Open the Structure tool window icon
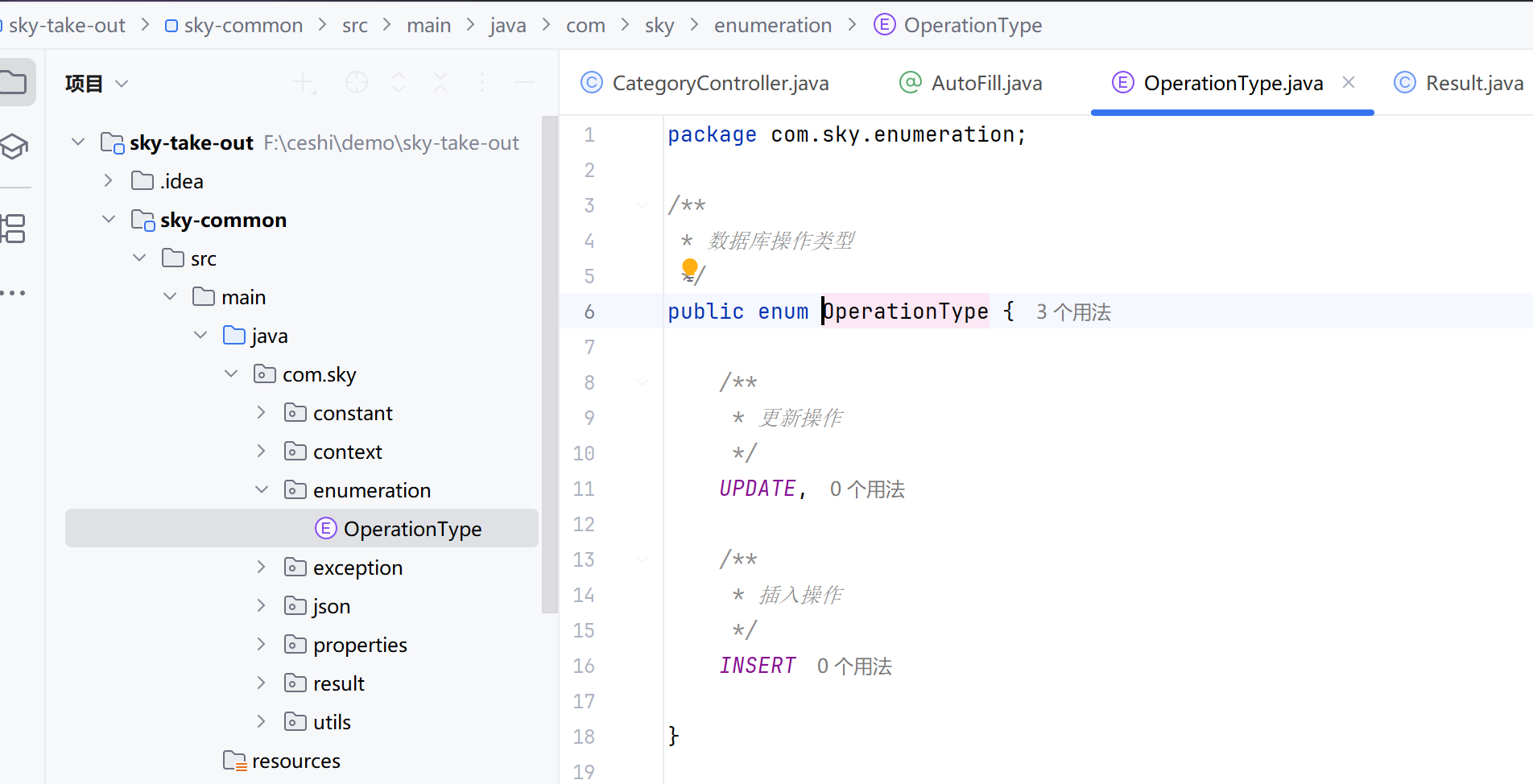 click(14, 229)
